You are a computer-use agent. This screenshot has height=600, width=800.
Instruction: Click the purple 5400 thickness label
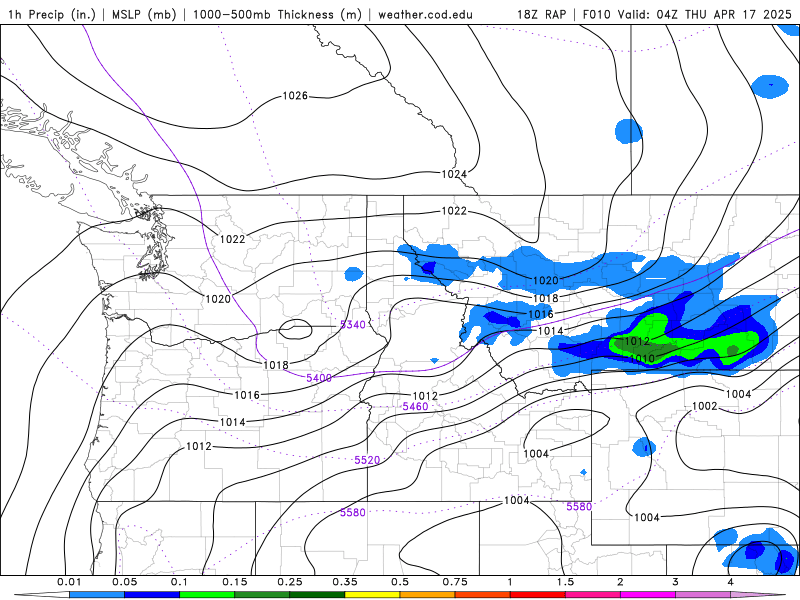319,378
